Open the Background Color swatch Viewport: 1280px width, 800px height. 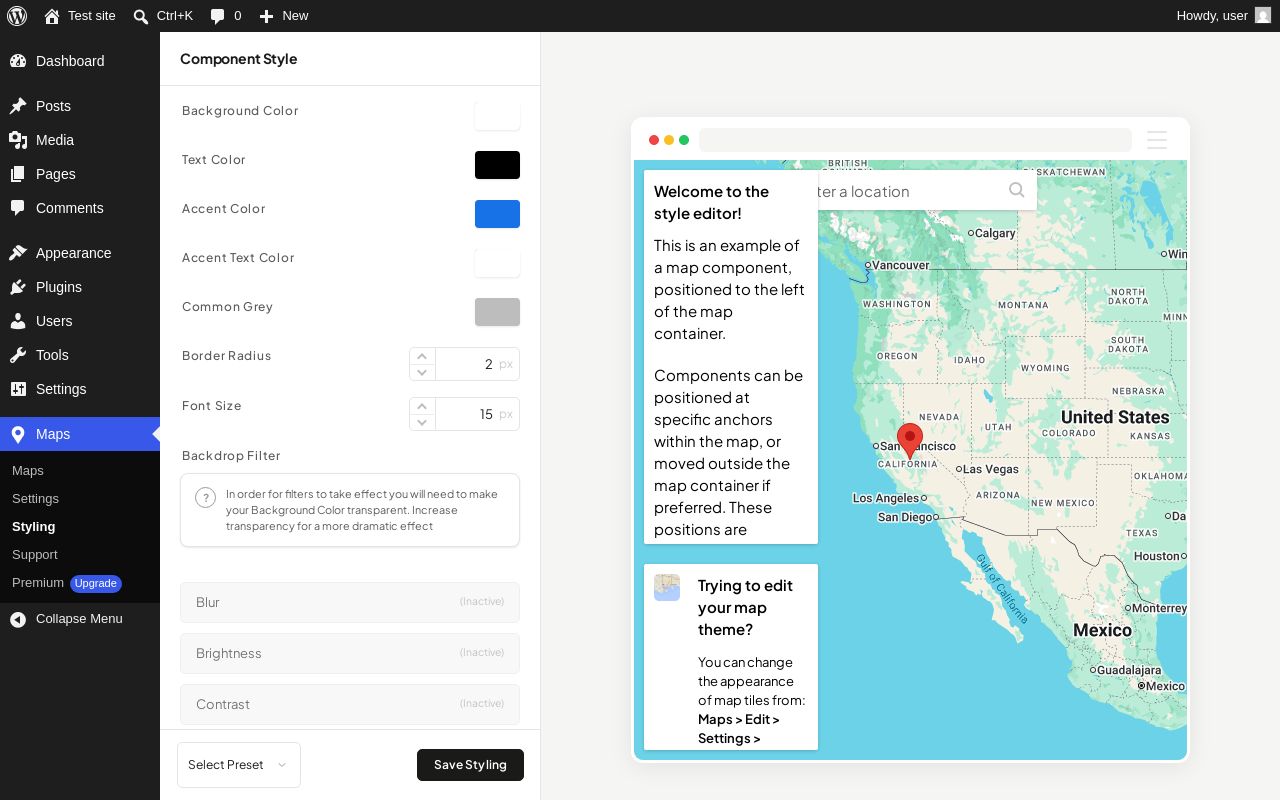[497, 116]
